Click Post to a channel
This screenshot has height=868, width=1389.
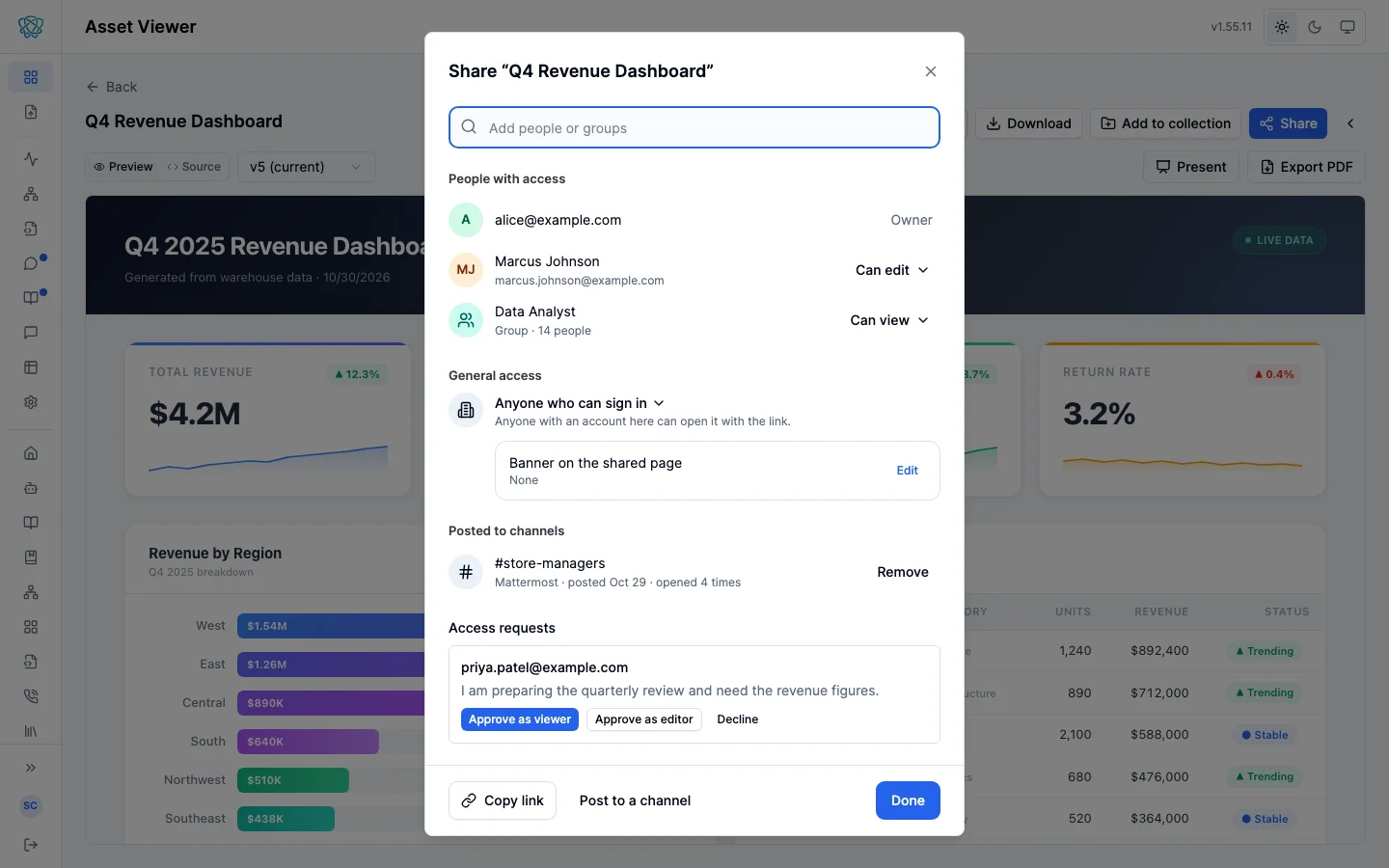[635, 800]
